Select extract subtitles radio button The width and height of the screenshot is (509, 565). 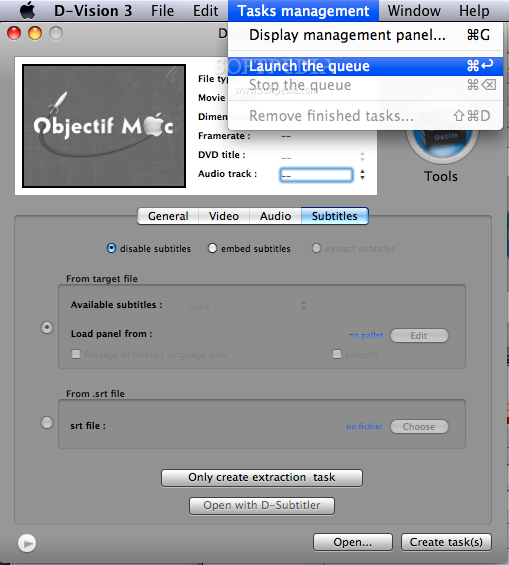click(316, 248)
